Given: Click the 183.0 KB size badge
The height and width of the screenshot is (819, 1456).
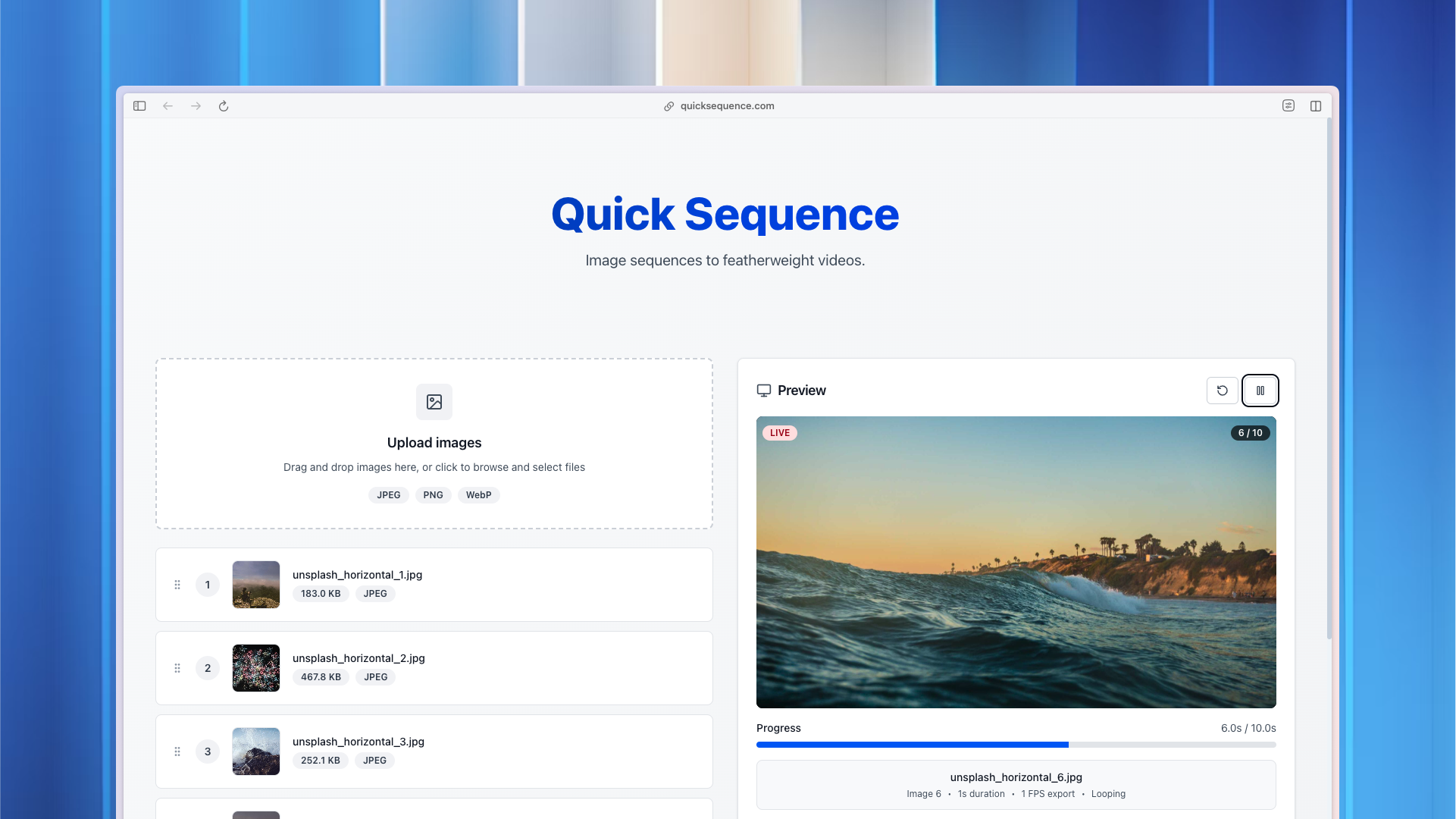Looking at the screenshot, I should coord(321,594).
